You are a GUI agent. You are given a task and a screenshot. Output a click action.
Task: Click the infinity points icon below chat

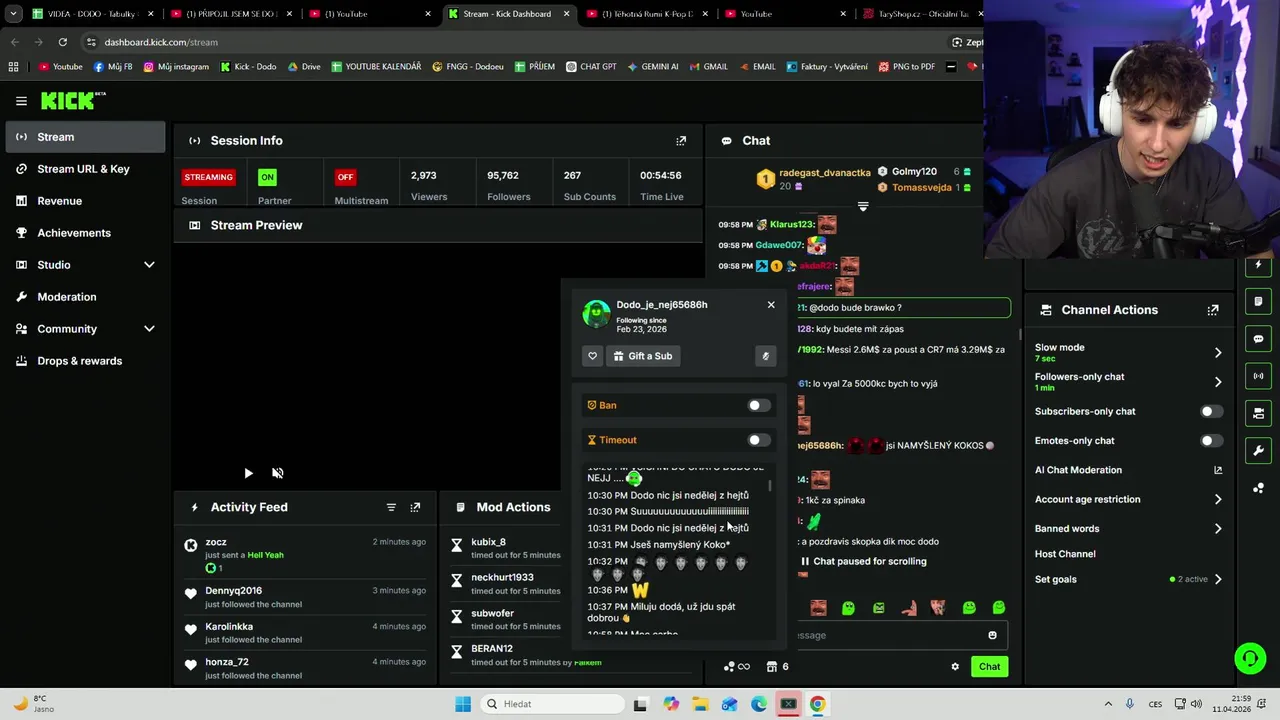pos(737,667)
